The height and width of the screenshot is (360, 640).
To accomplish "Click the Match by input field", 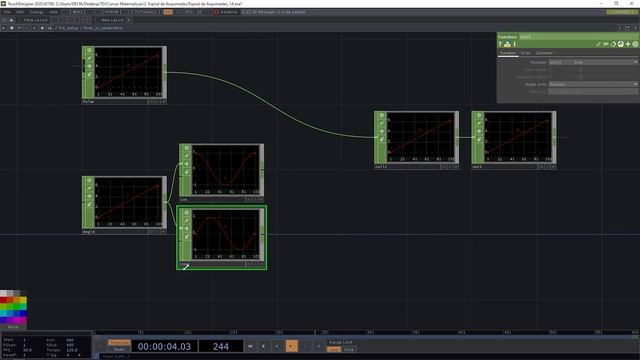I will coord(593,91).
